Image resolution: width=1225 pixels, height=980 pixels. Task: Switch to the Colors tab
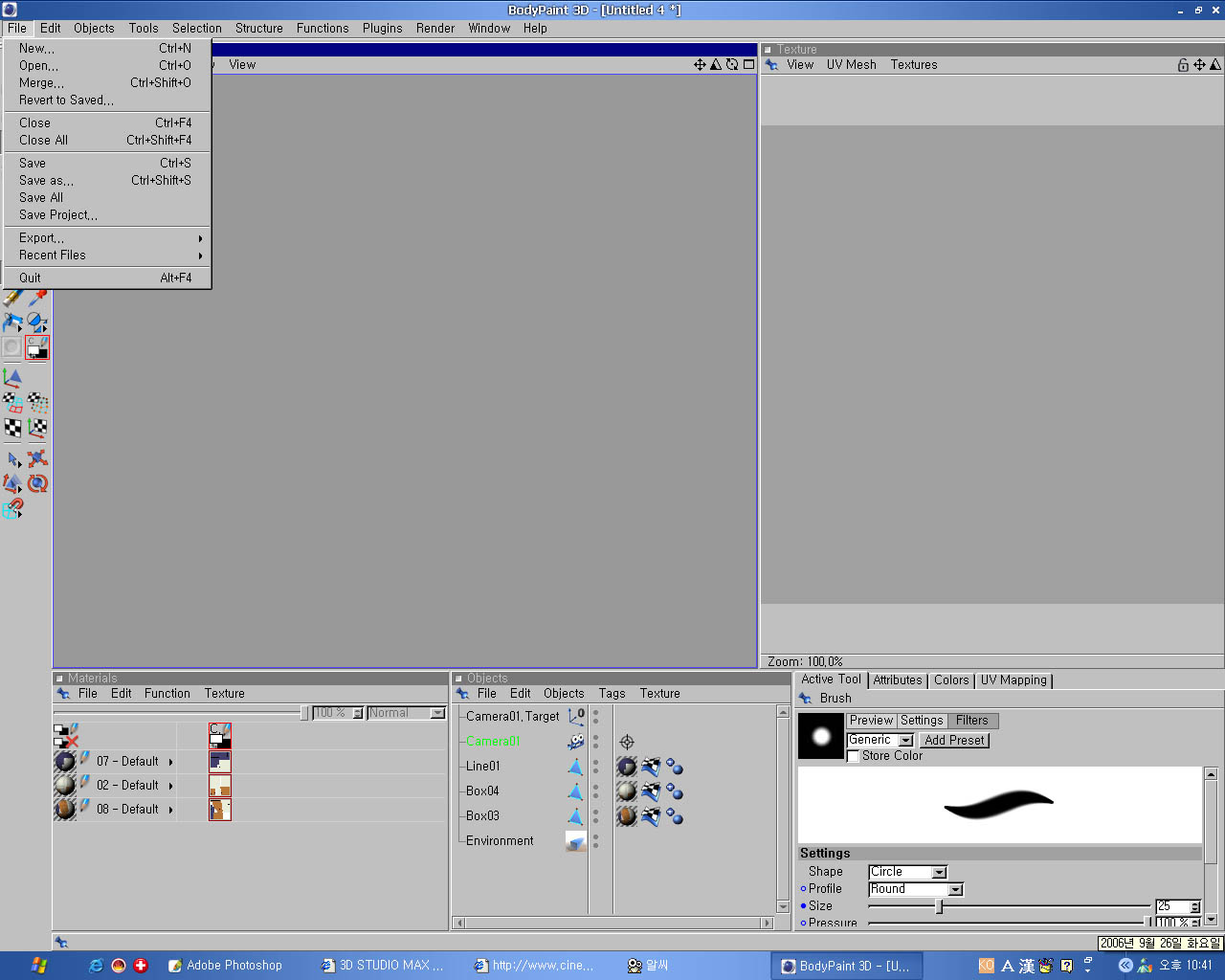(x=951, y=680)
